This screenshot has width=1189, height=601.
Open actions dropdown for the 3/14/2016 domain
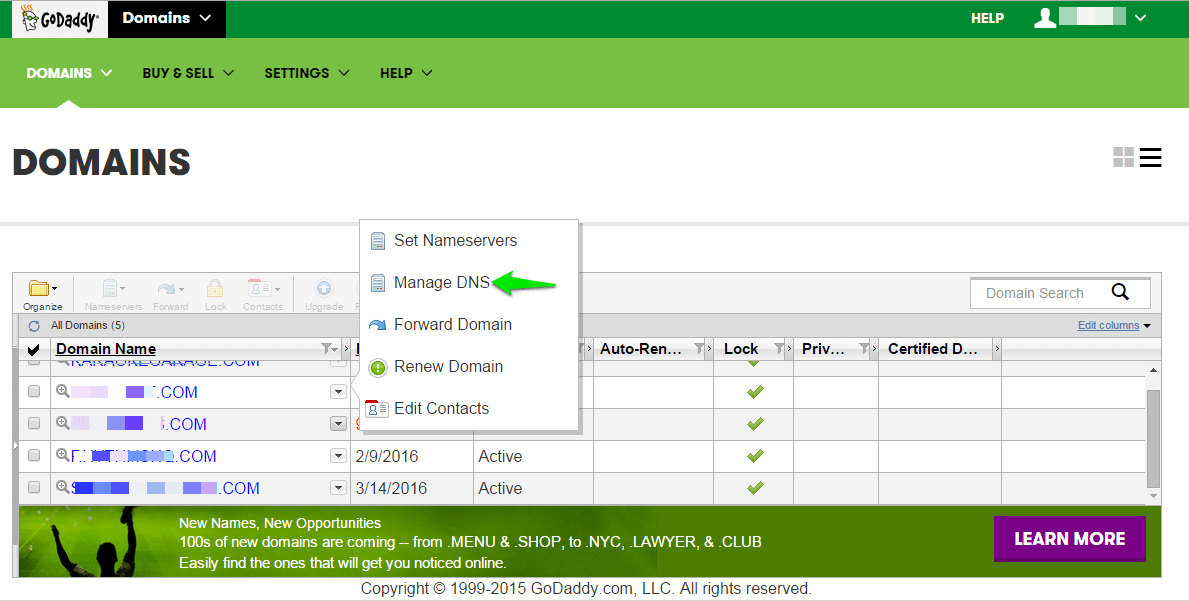point(339,487)
